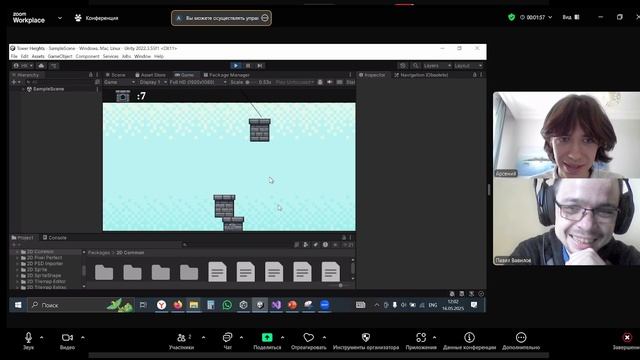Open the Undo History icon

coord(403,66)
